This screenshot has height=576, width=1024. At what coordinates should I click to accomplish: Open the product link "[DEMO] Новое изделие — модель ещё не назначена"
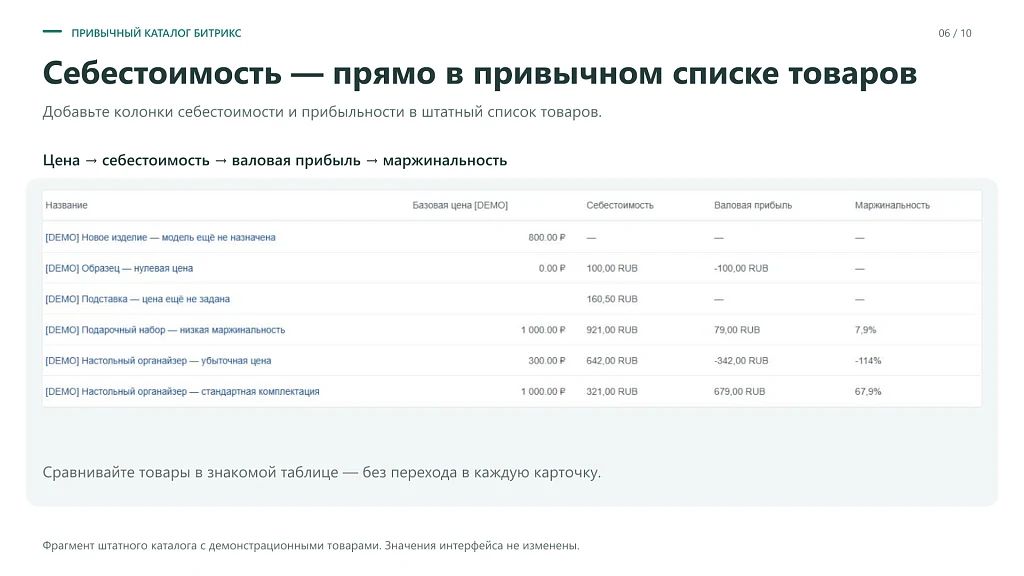(160, 238)
